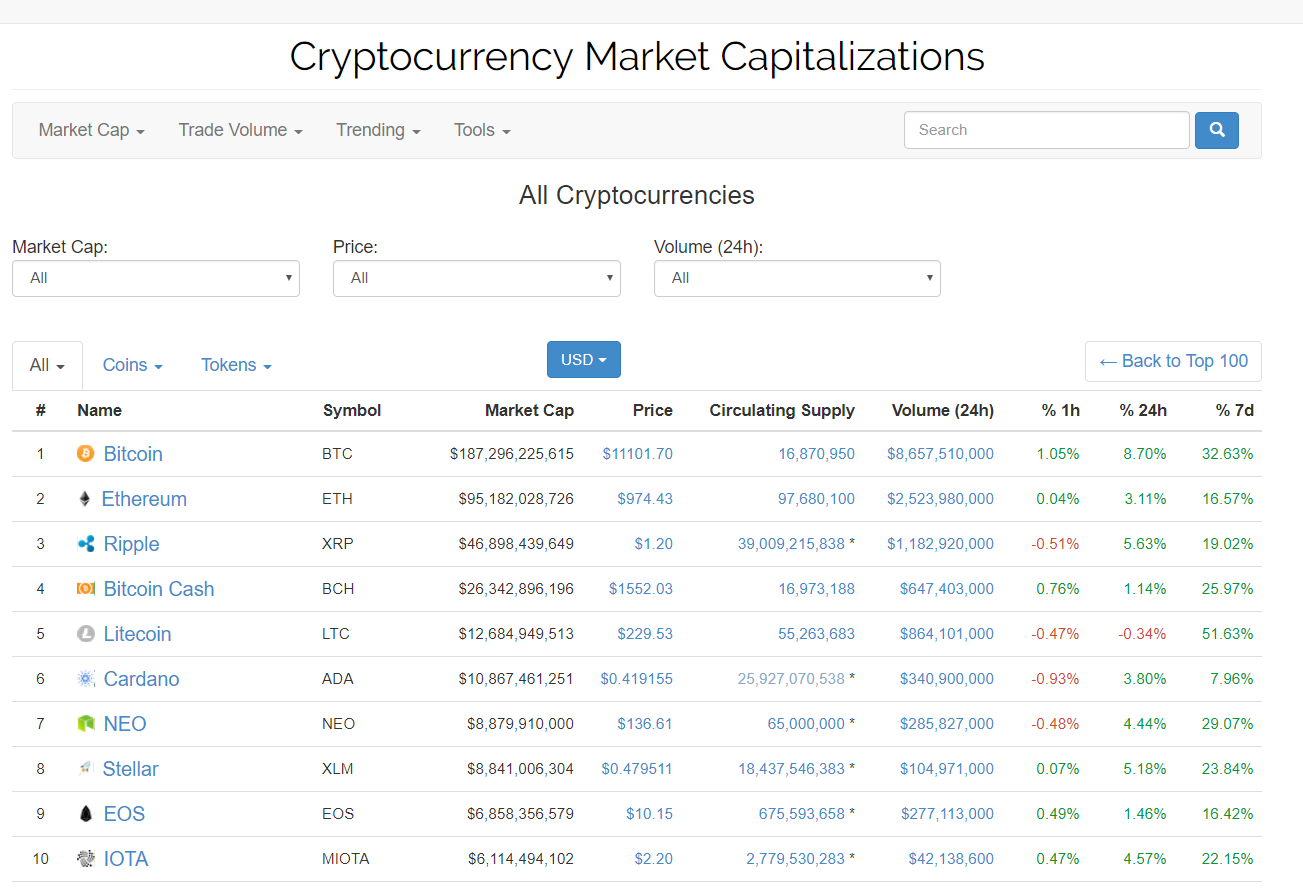Open the Tokens tab dropdown

(237, 366)
